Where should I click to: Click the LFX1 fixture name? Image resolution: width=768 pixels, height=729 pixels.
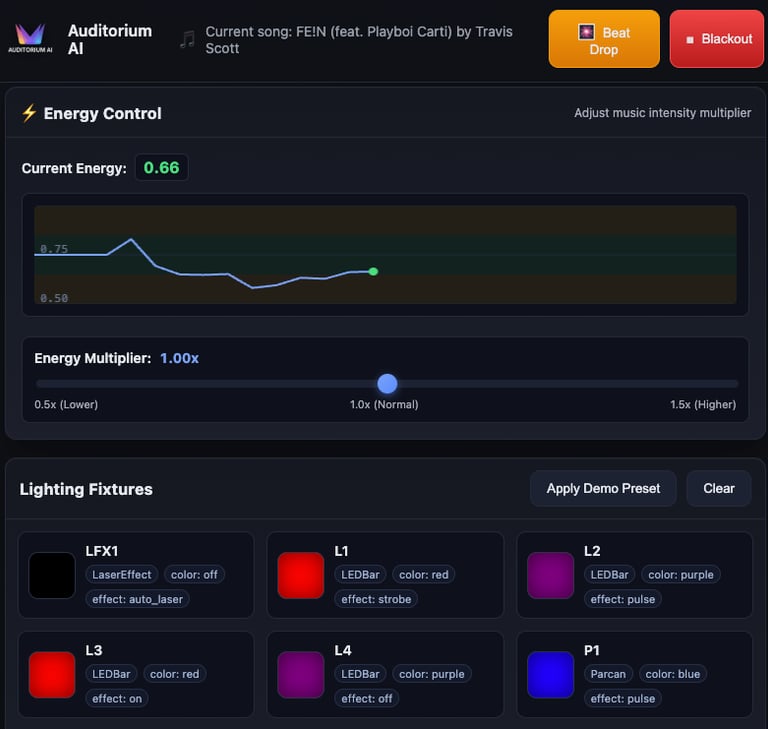(102, 551)
